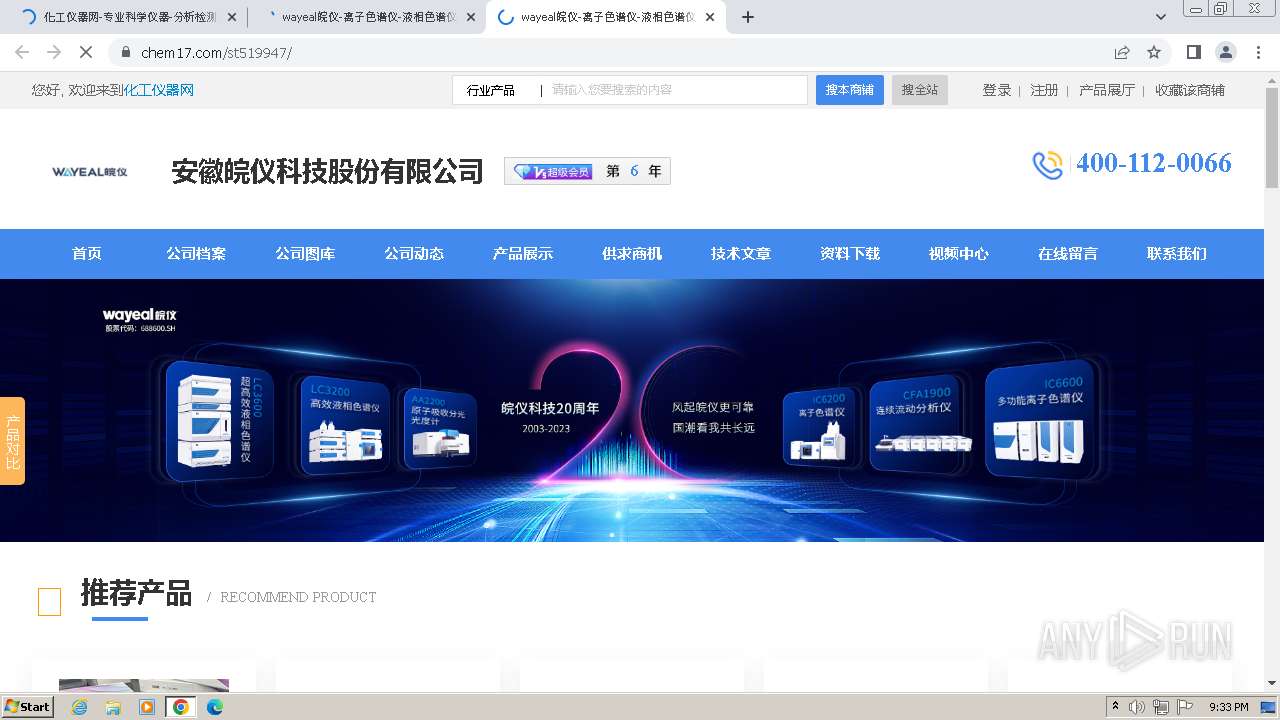Screen dimensions: 1280x720
Task: Select the 超级会员 第6年 badge
Action: pyautogui.click(x=587, y=172)
